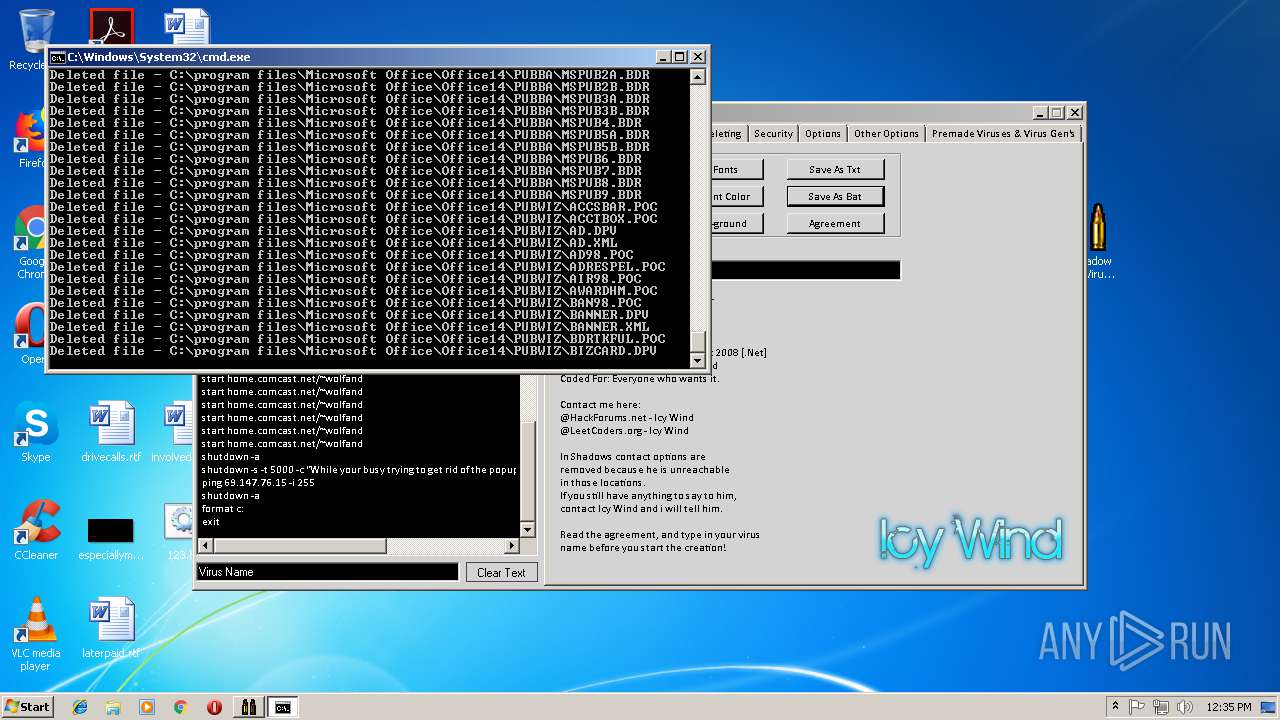Screen dimensions: 1280x720
Task: Open Opera from the taskbar
Action: [x=214, y=707]
